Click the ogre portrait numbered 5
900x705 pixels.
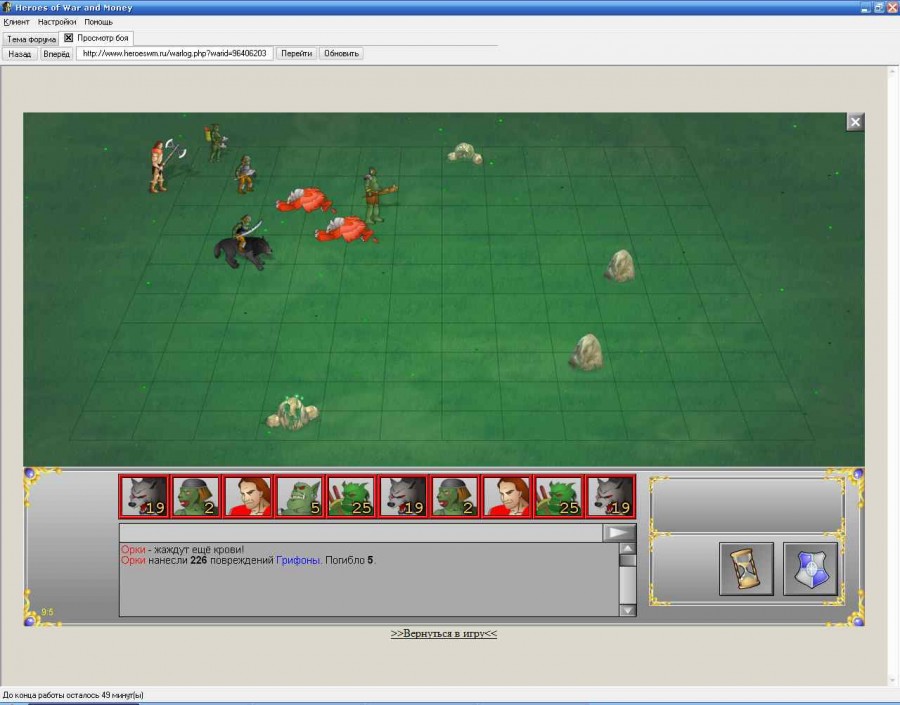pos(300,496)
